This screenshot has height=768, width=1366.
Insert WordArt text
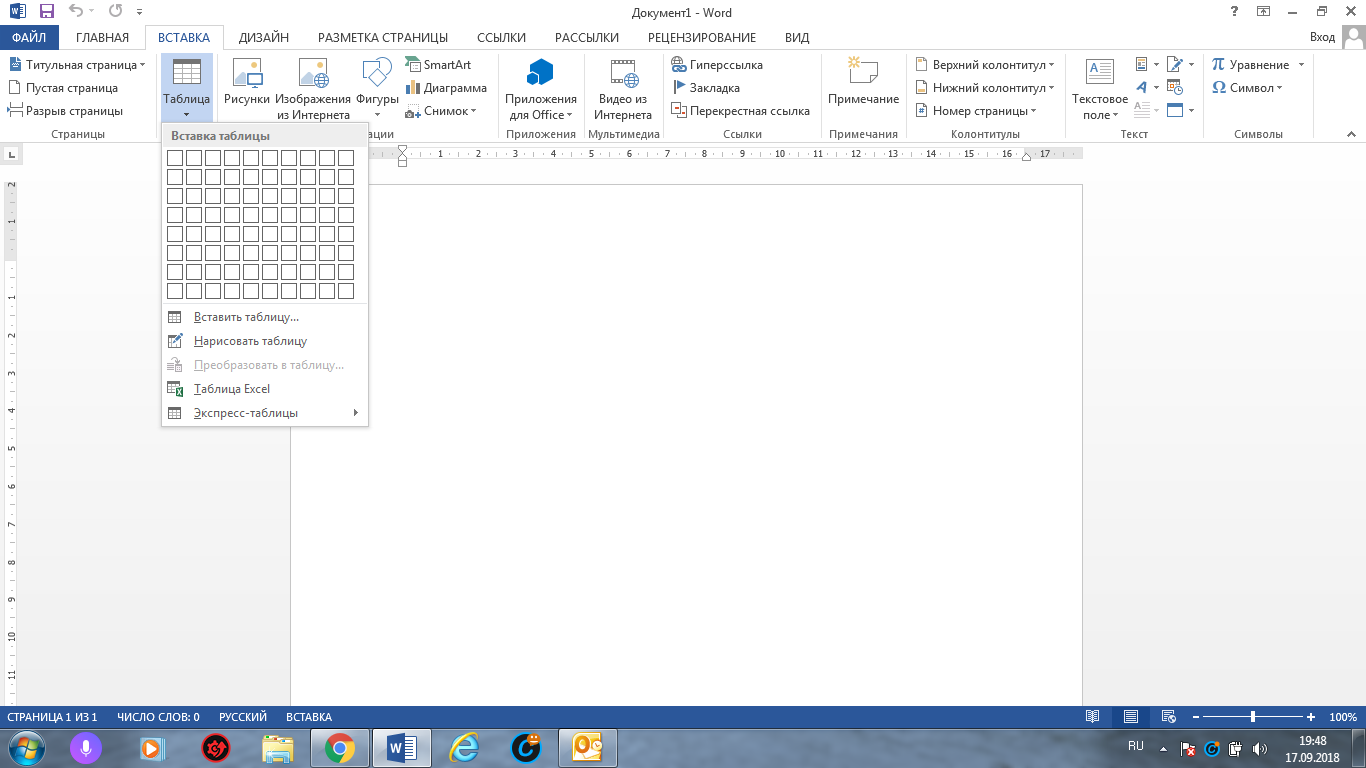click(x=1147, y=87)
